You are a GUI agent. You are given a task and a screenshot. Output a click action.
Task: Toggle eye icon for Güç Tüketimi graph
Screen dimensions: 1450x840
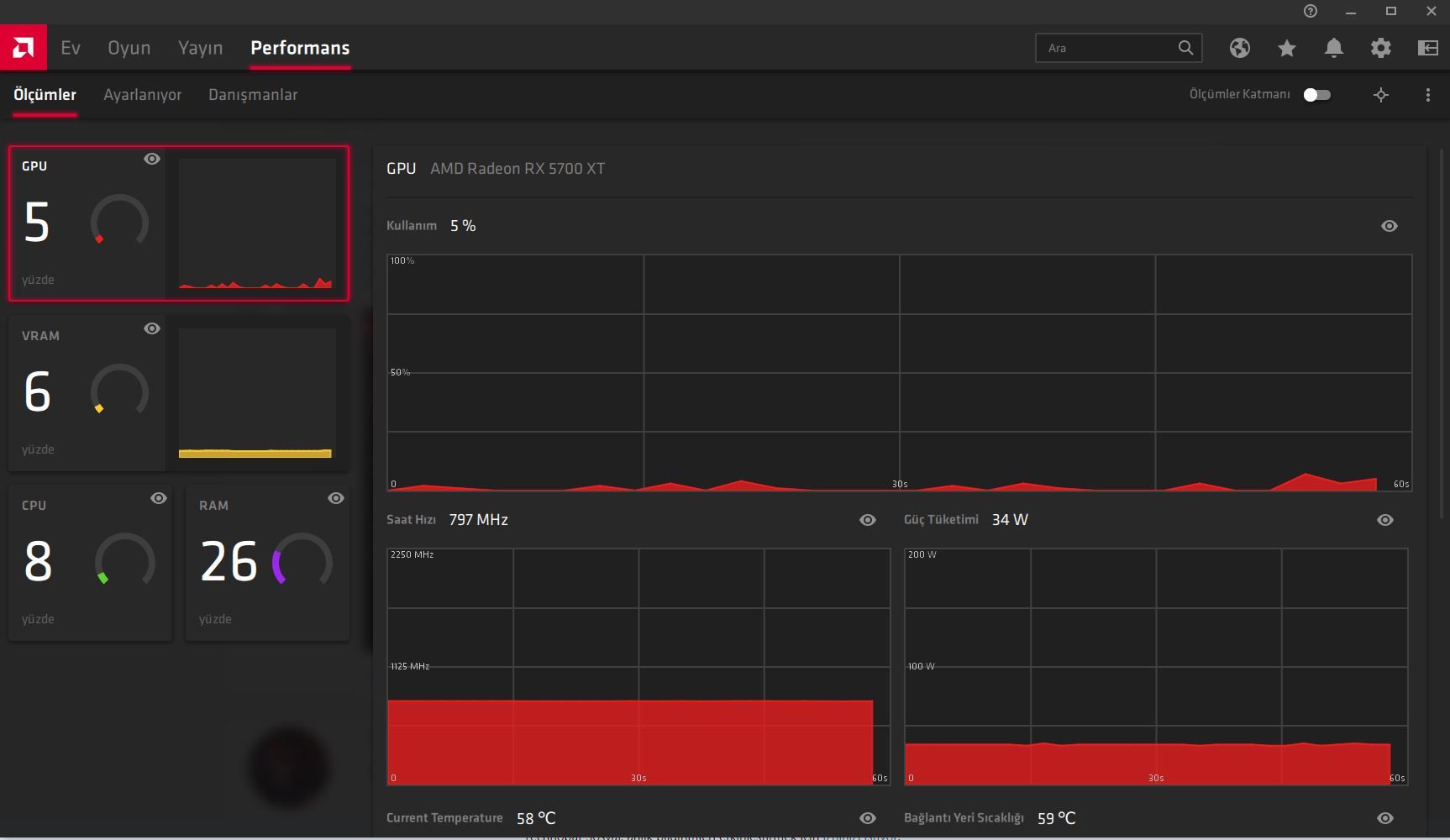[1385, 520]
